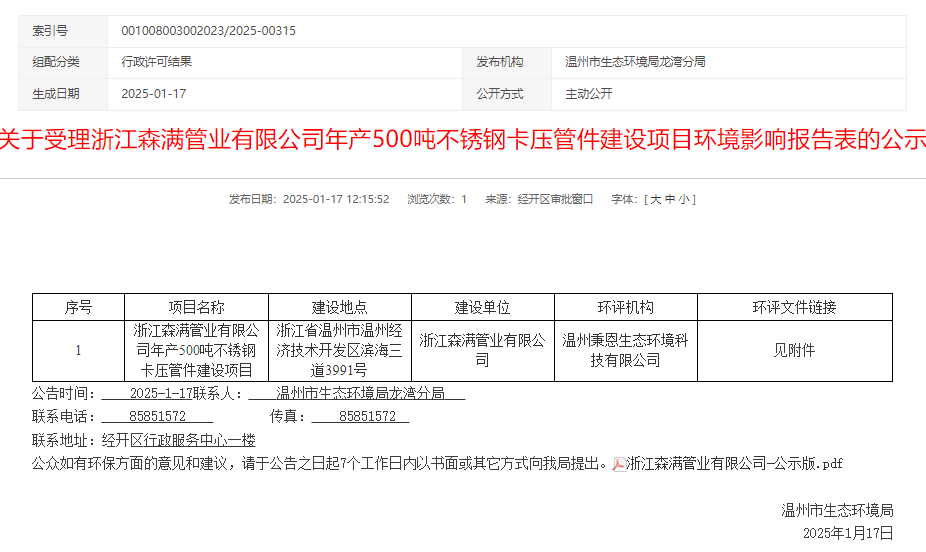Click the 公开方式 label
Image resolution: width=926 pixels, height=552 pixels.
coord(500,94)
